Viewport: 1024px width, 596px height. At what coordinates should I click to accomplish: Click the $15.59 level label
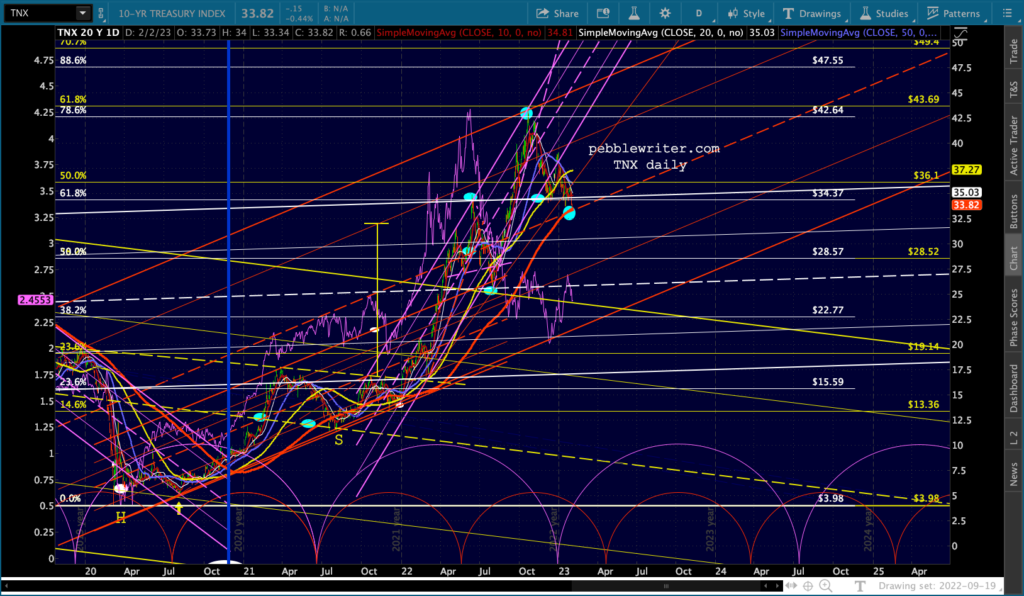coord(827,382)
